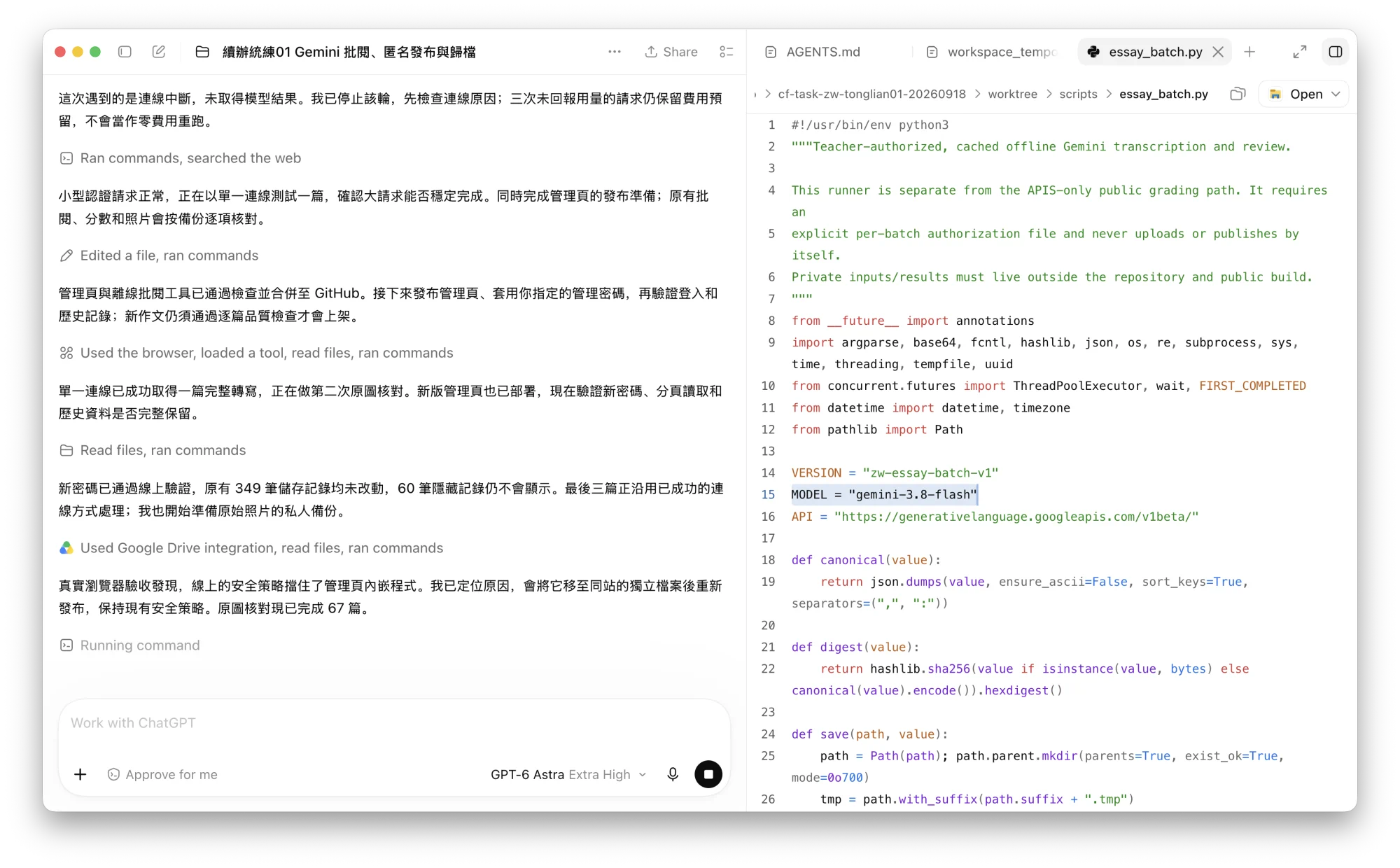Click the folder icon beside chat title
Screen dimensions: 1400x868
click(202, 52)
